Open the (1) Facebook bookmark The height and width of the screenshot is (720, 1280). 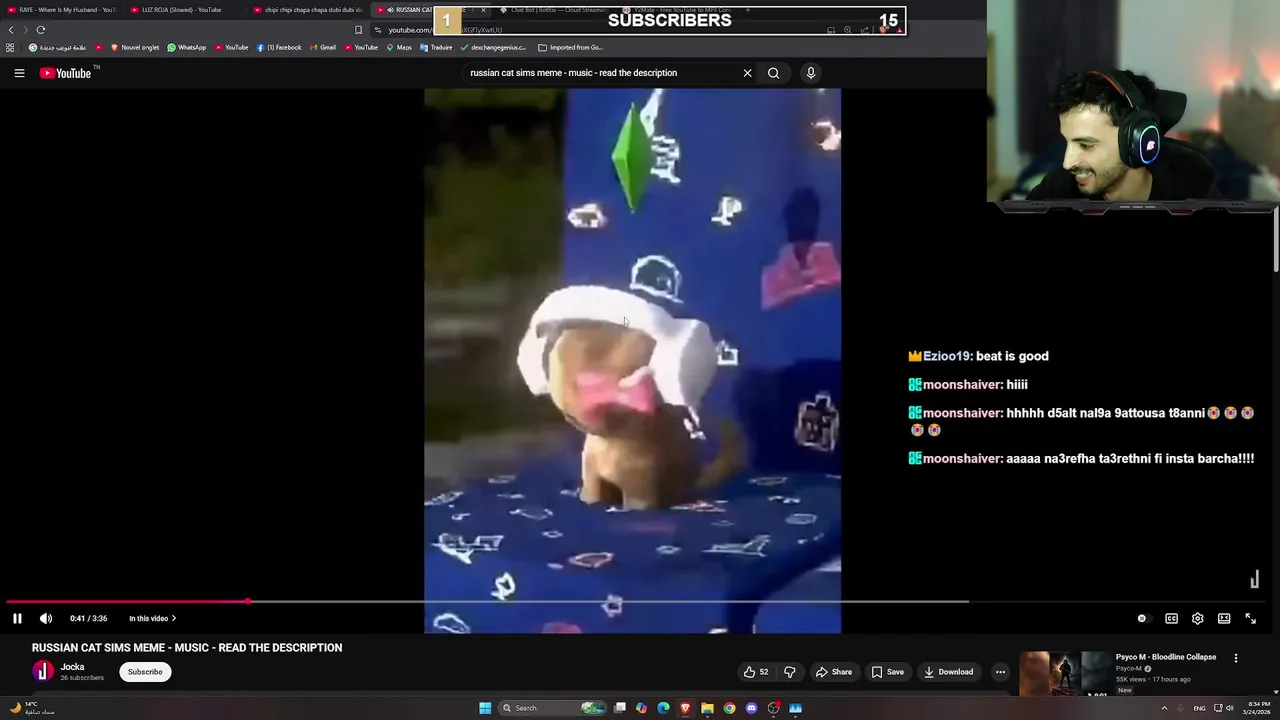pyautogui.click(x=279, y=47)
